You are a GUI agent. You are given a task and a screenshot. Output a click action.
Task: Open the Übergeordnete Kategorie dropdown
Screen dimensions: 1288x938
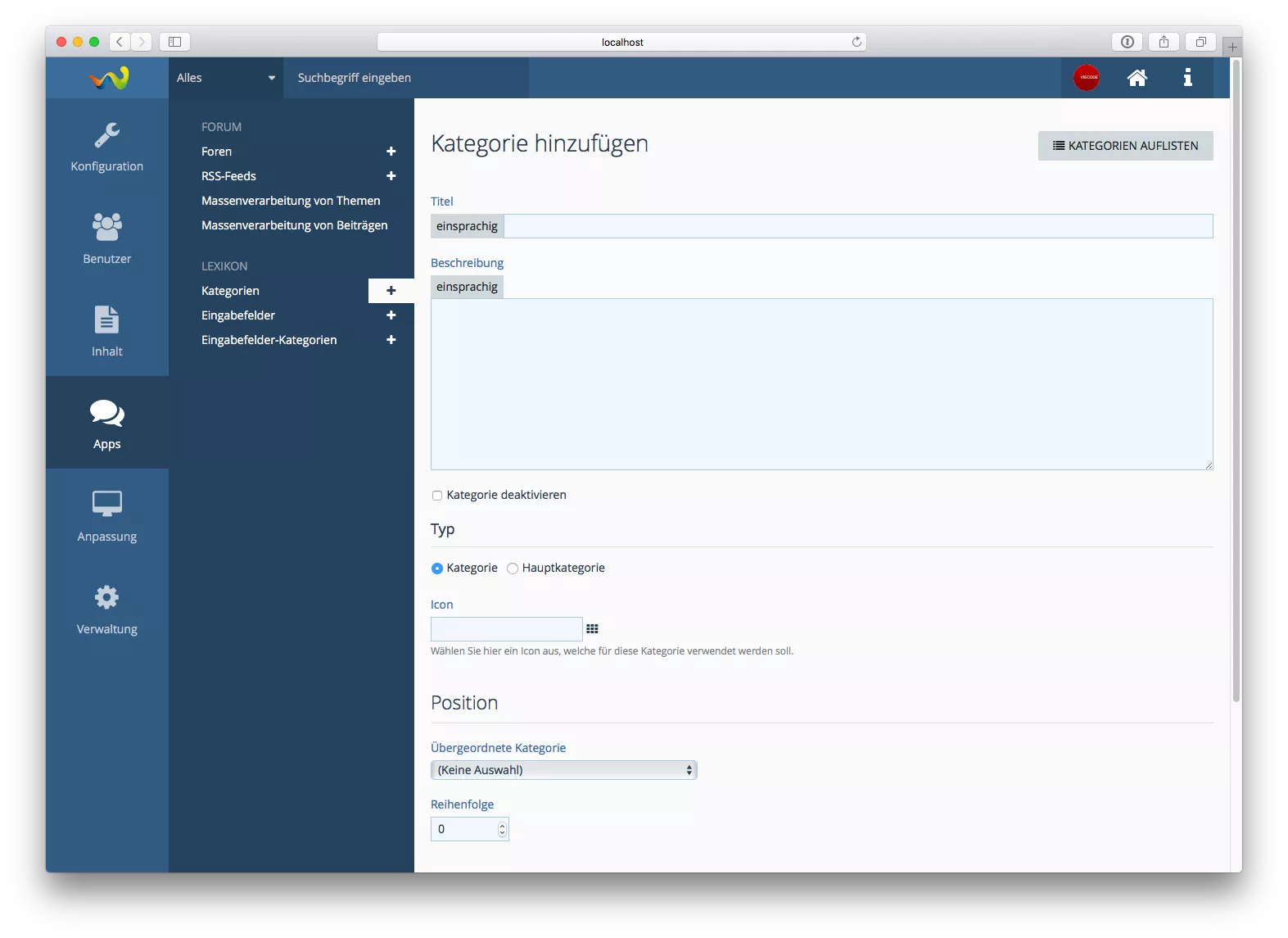click(x=563, y=770)
